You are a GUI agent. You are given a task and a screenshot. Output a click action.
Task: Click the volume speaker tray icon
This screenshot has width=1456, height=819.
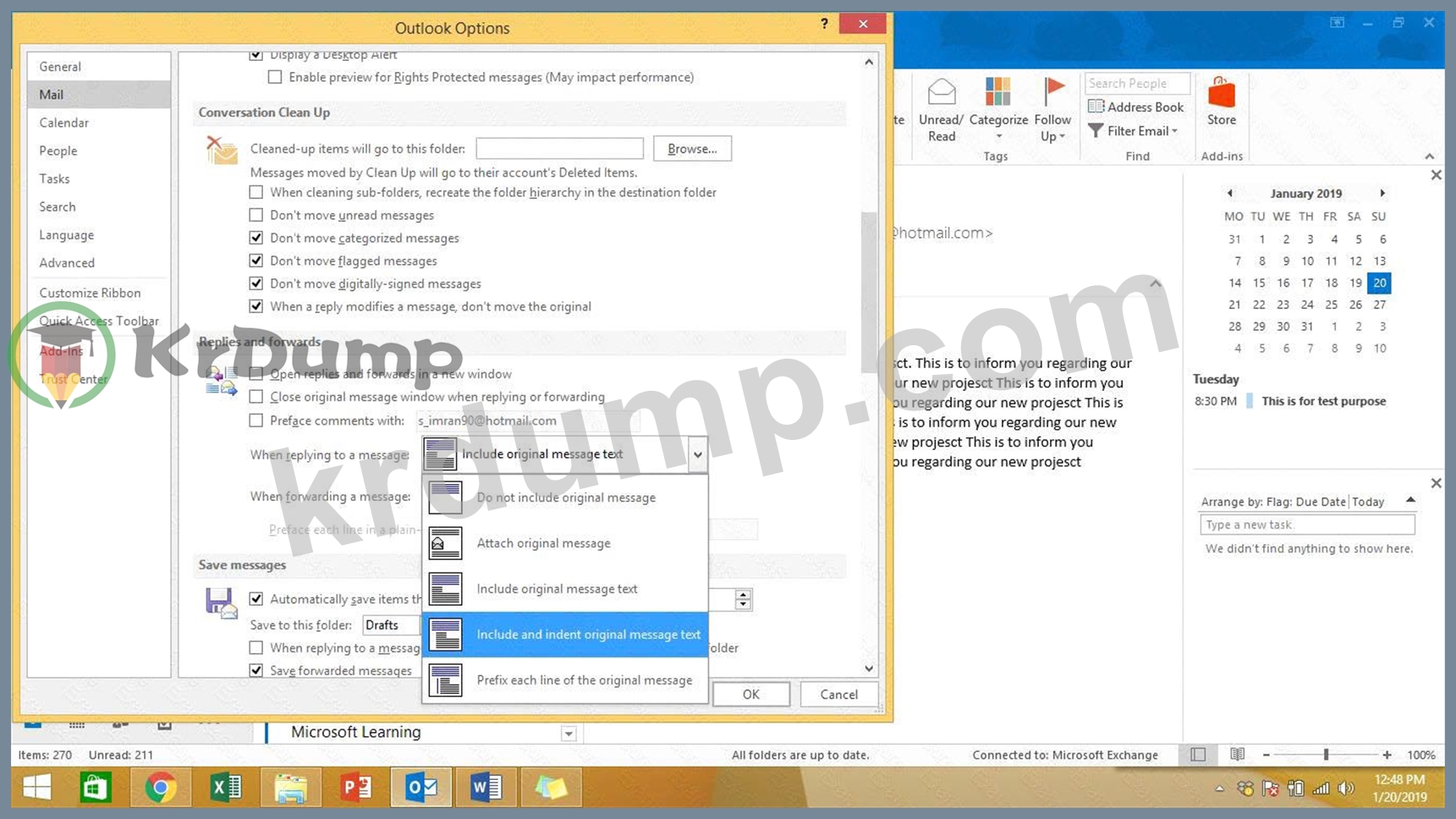point(1346,789)
